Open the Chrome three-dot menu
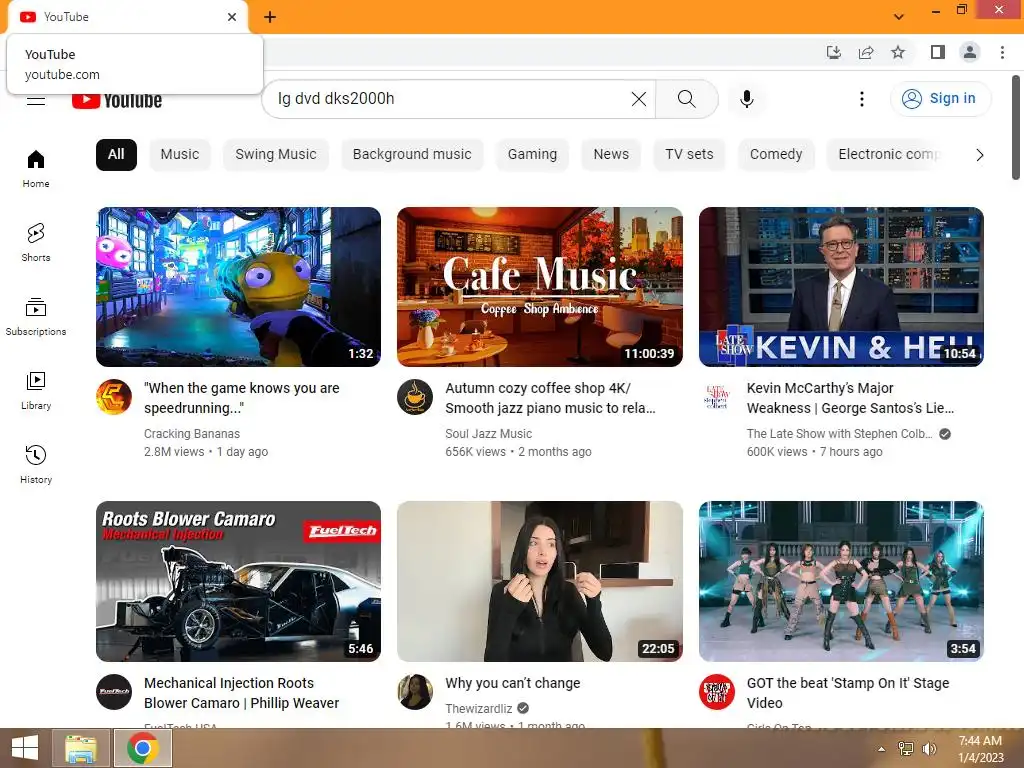1024x768 pixels. click(1002, 52)
